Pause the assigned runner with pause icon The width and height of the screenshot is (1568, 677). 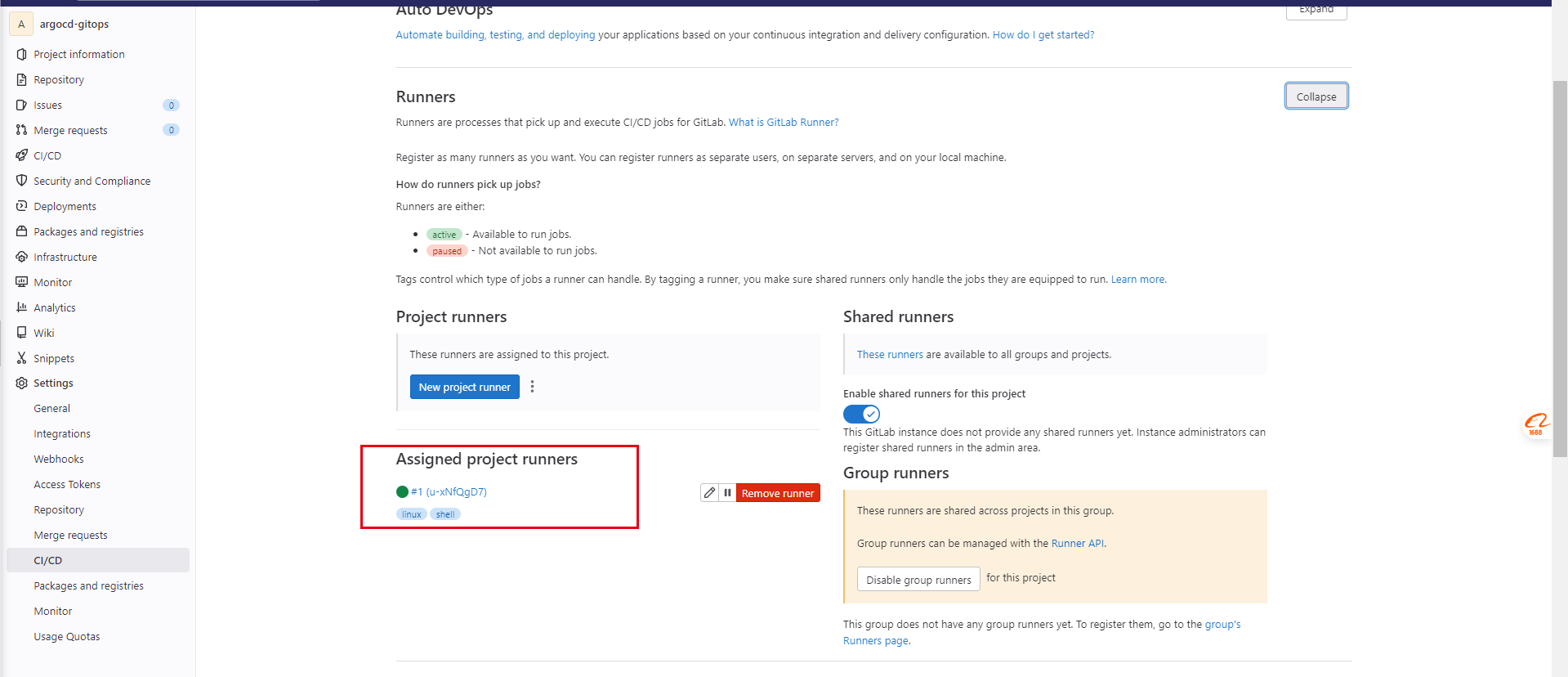tap(727, 493)
